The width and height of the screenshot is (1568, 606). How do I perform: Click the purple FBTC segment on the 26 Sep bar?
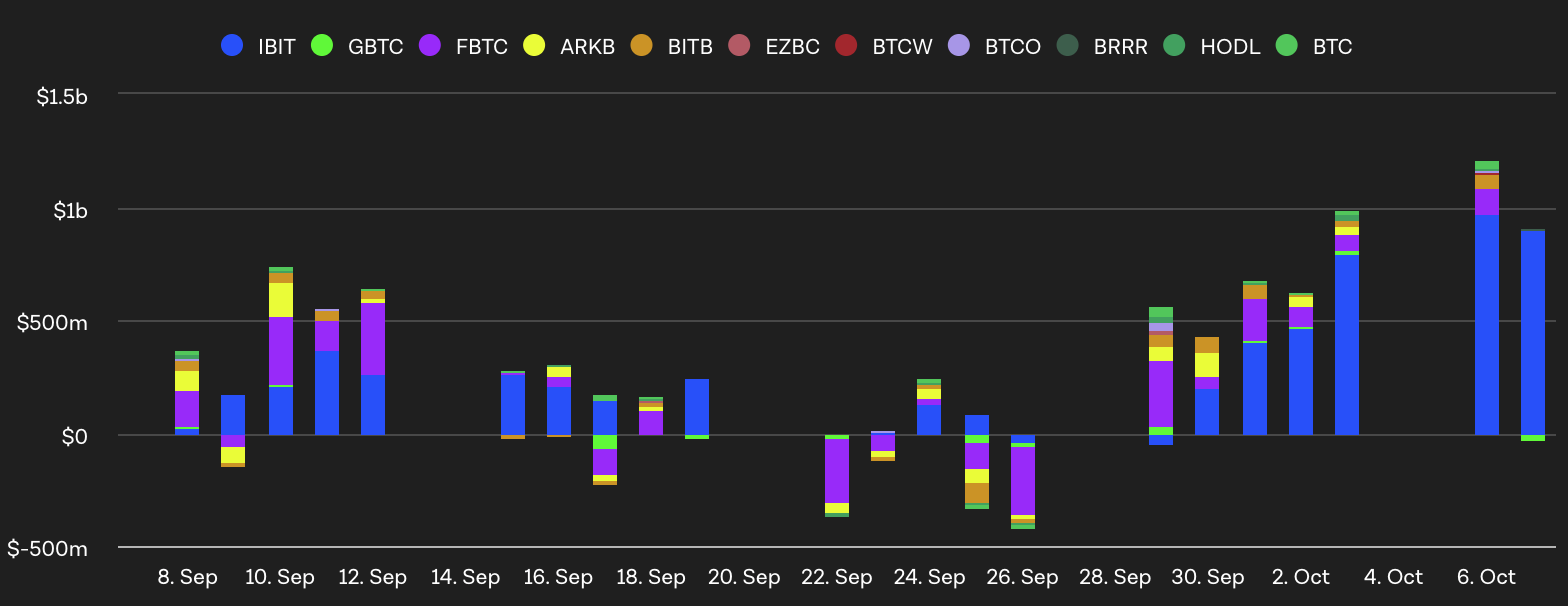click(x=1023, y=481)
